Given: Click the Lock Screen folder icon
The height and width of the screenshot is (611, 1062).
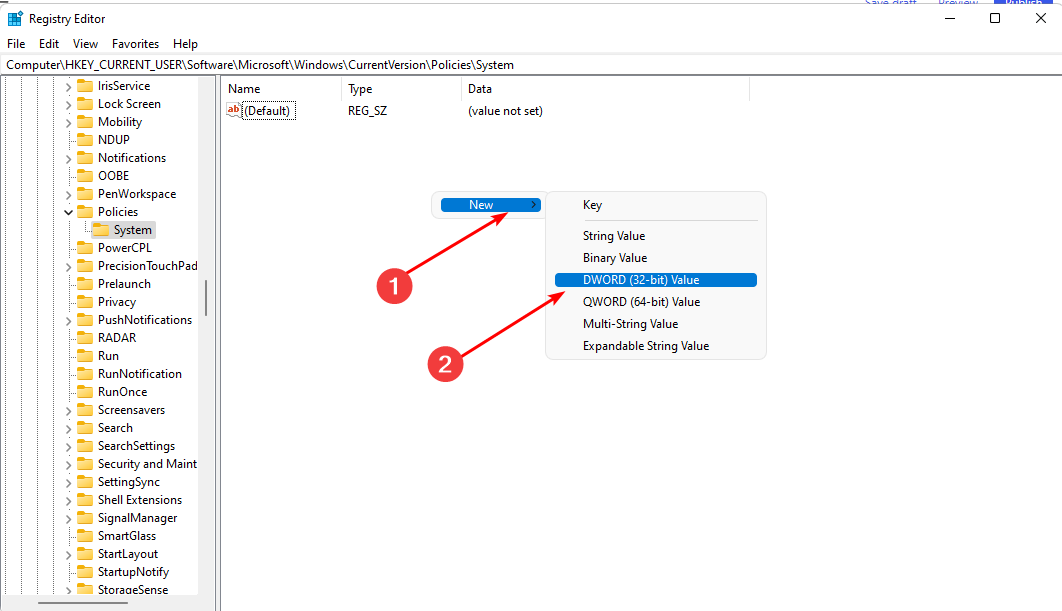Looking at the screenshot, I should (x=85, y=104).
